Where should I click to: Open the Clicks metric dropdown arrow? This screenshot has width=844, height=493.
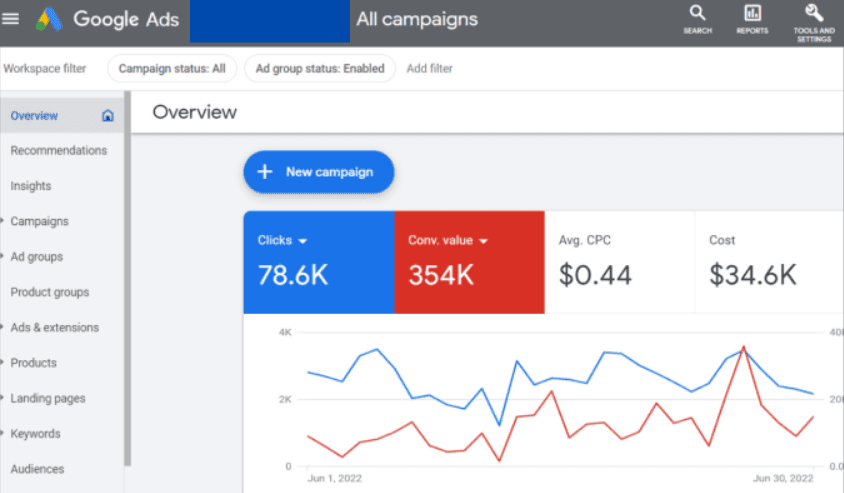(302, 241)
